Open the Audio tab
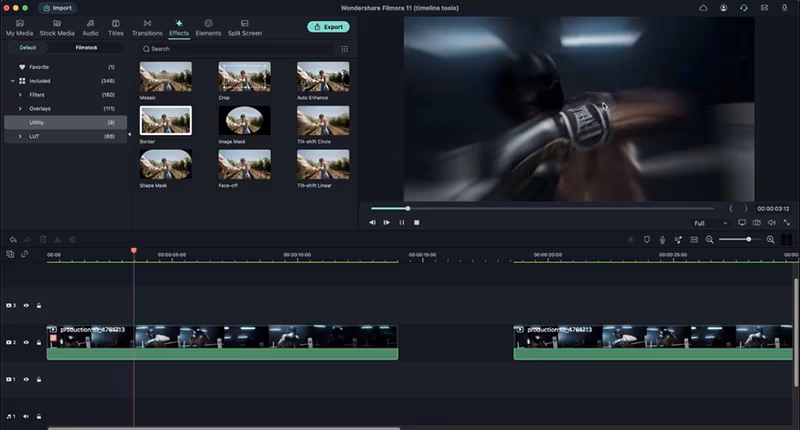Screen dimensions: 800x430 pyautogui.click(x=90, y=28)
